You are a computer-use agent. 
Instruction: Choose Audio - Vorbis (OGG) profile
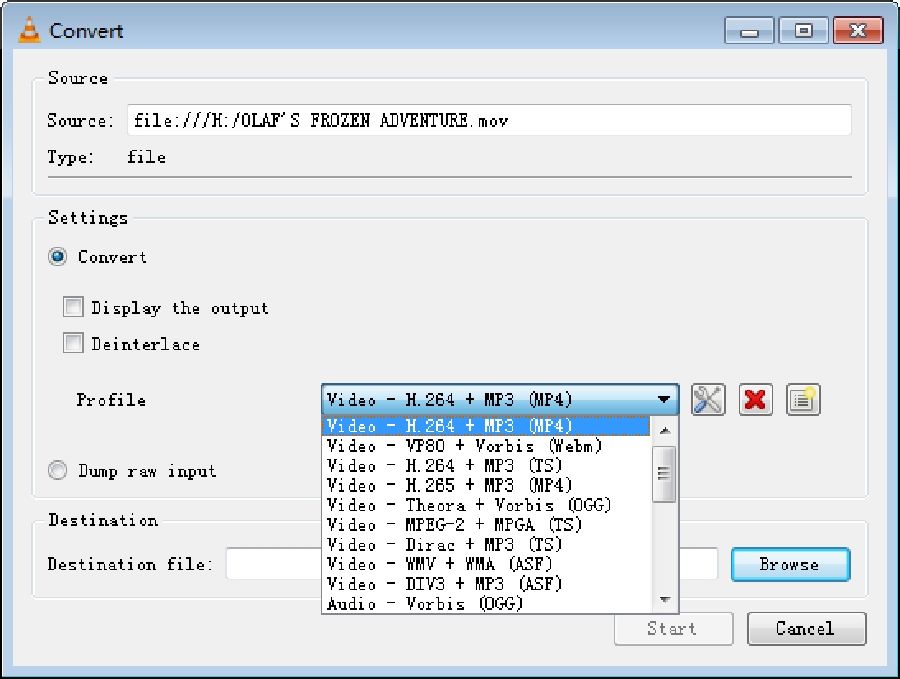pyautogui.click(x=487, y=604)
